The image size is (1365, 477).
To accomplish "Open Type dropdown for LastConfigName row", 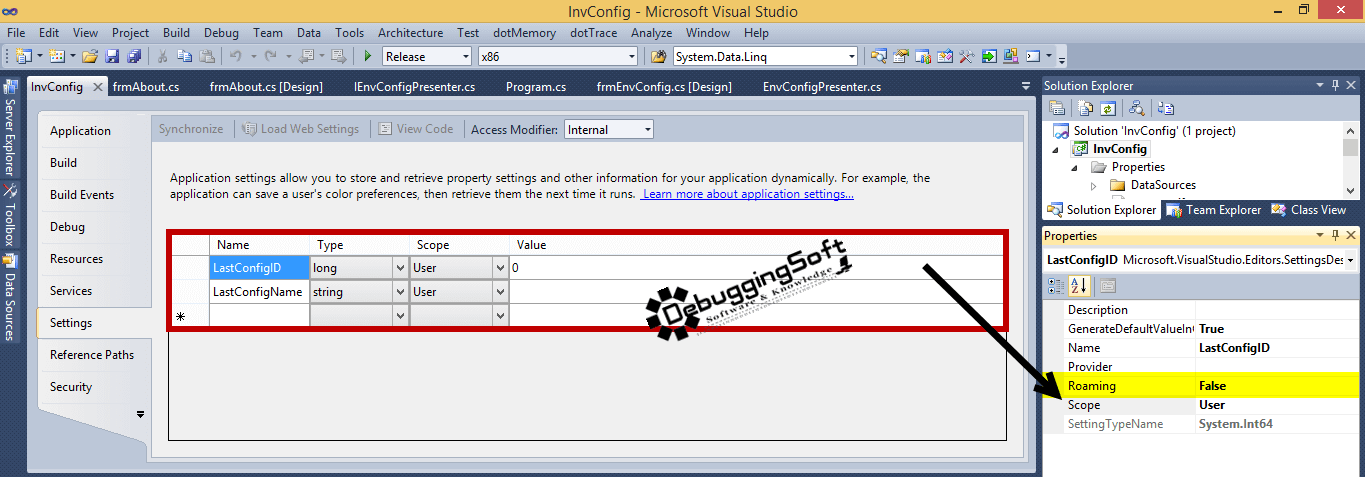I will click(x=400, y=292).
